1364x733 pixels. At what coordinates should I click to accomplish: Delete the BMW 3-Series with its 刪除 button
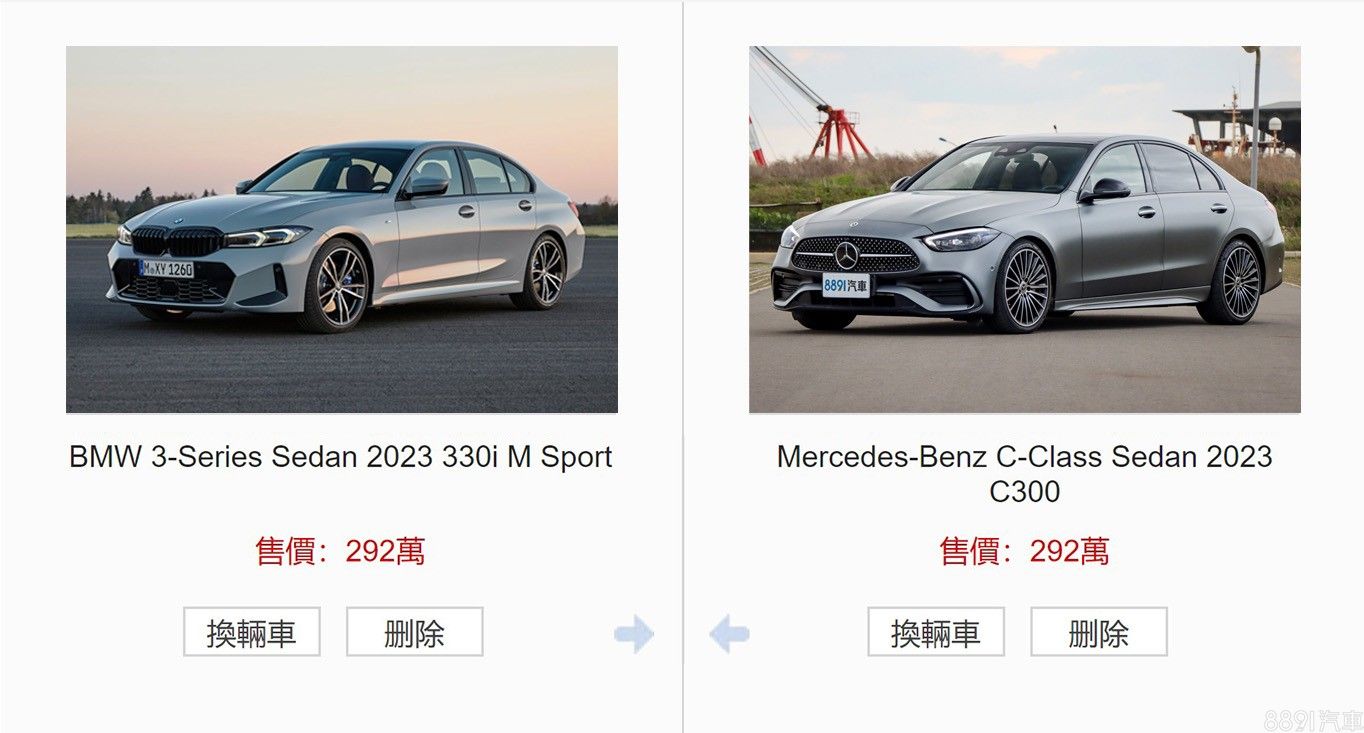coord(415,632)
